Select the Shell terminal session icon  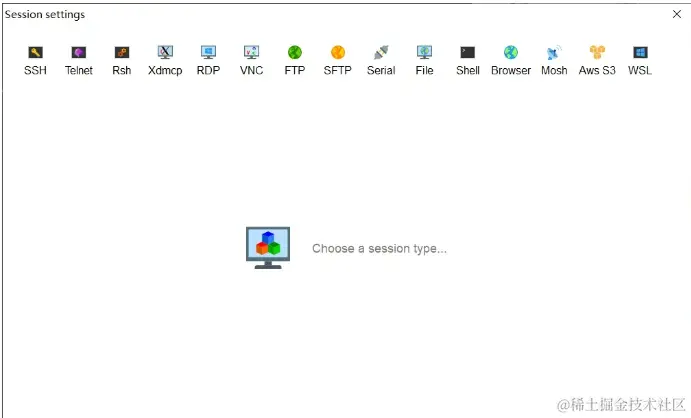(x=468, y=53)
